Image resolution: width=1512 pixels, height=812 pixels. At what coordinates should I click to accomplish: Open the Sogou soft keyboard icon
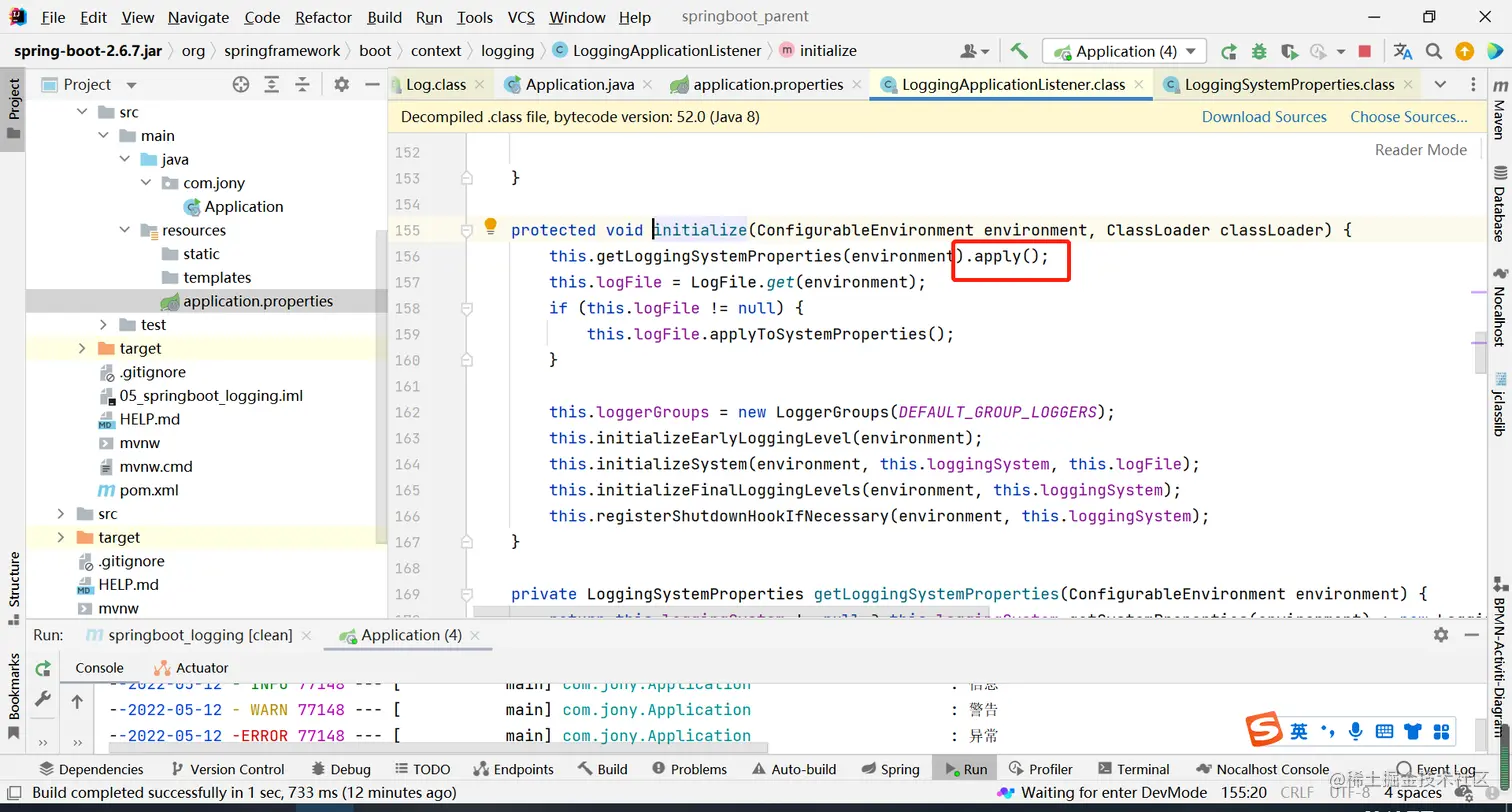1384,731
